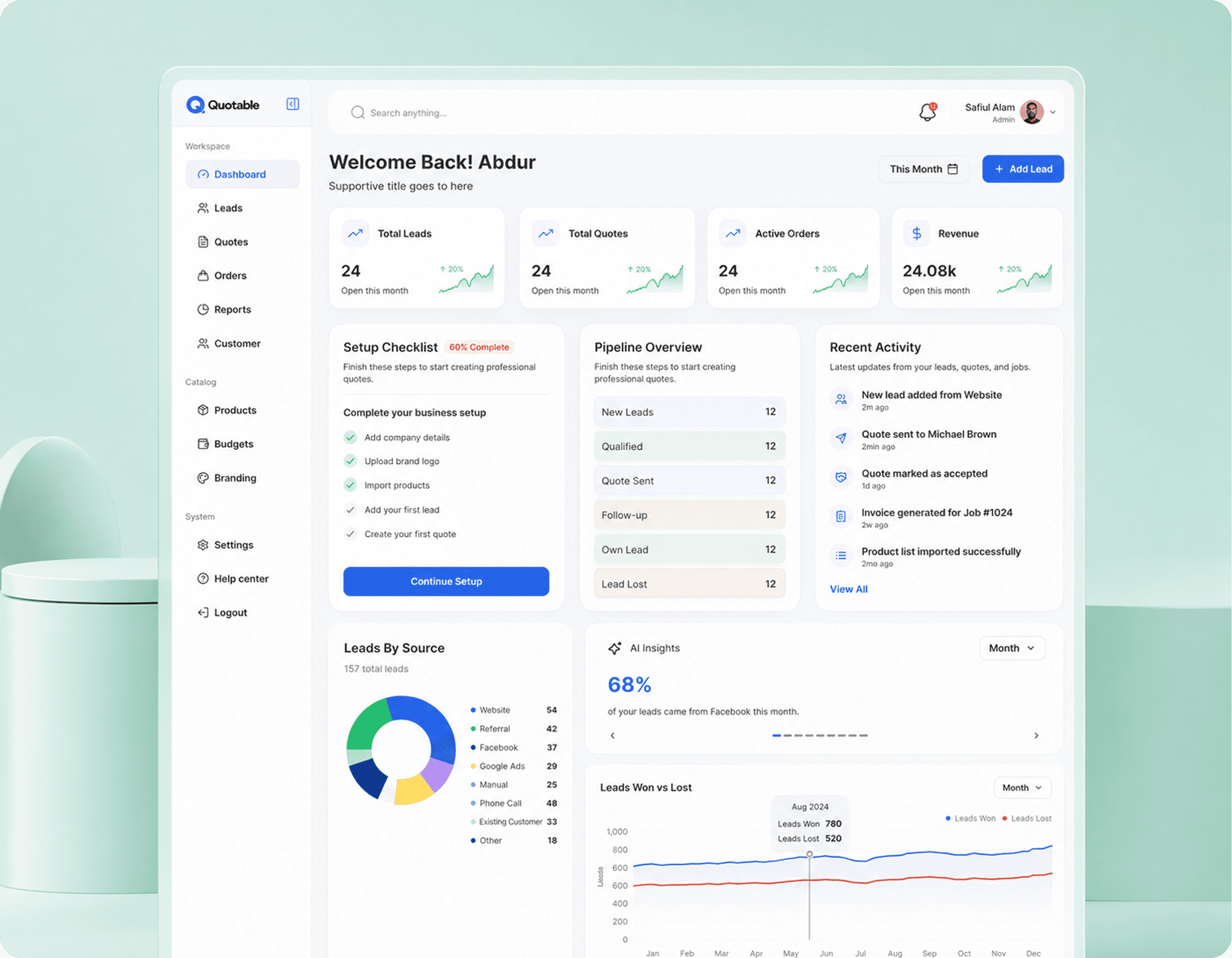
Task: Click the Add Lead button
Action: click(x=1023, y=169)
